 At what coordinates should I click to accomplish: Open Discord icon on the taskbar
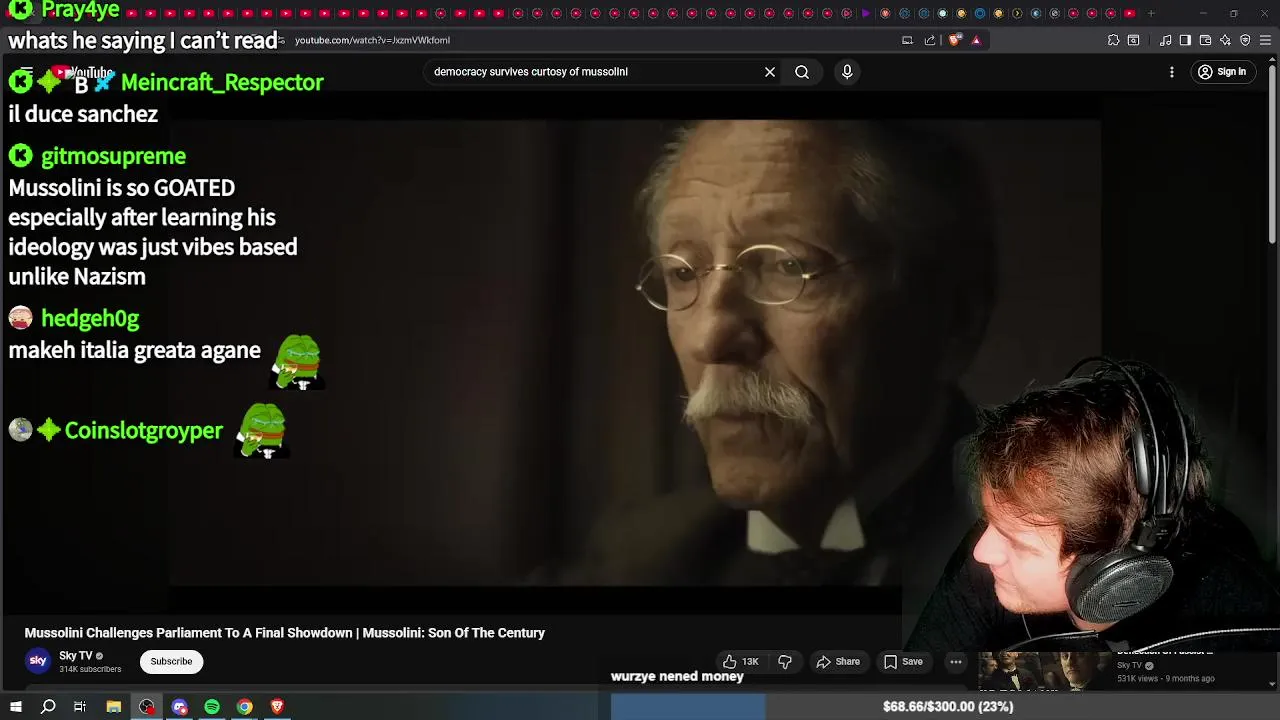(x=179, y=707)
